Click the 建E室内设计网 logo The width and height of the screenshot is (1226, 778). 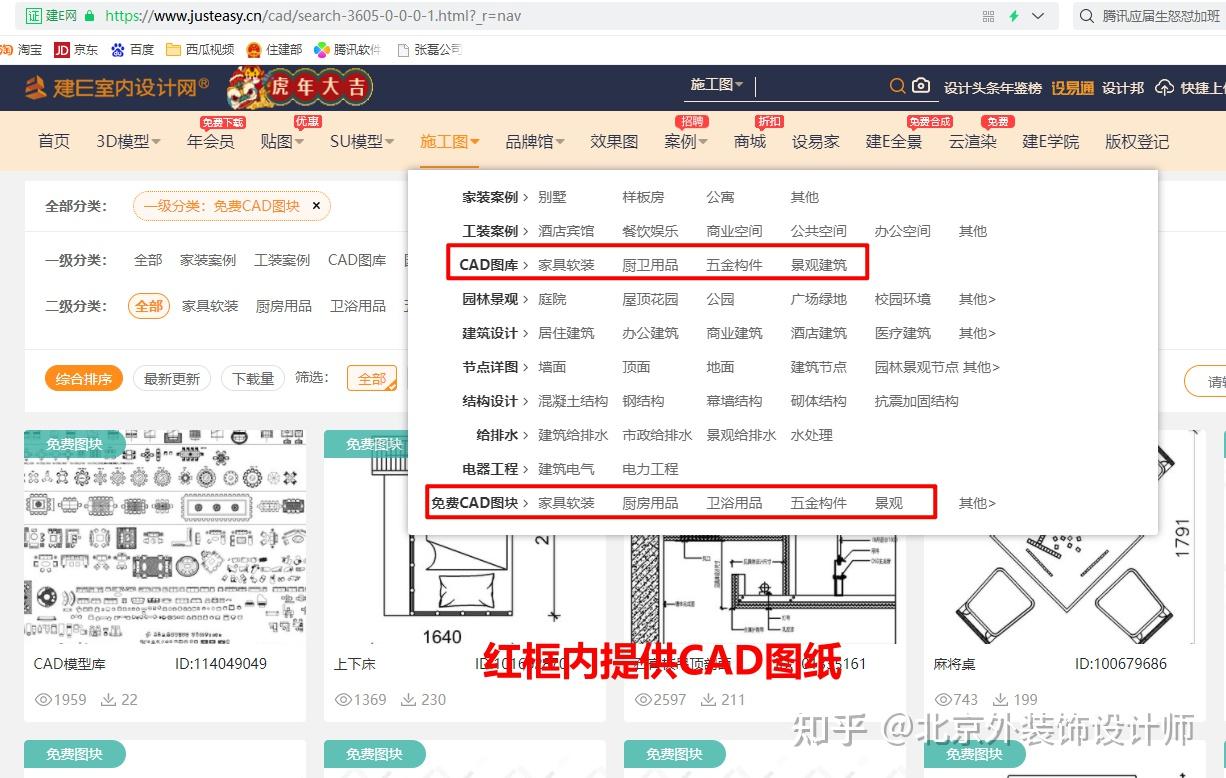[x=117, y=88]
